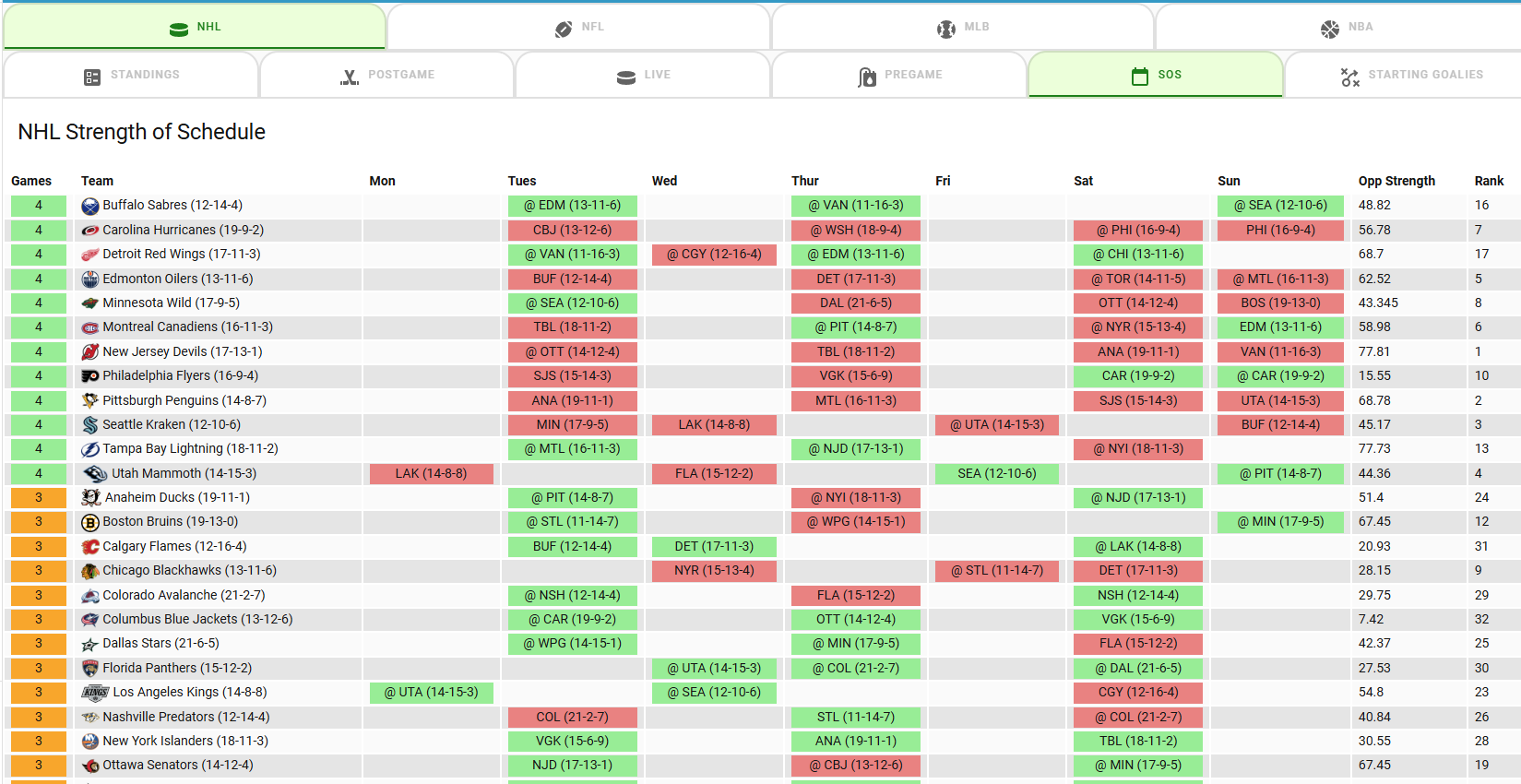This screenshot has width=1521, height=784.
Task: Open the Standings tab
Action: (131, 75)
